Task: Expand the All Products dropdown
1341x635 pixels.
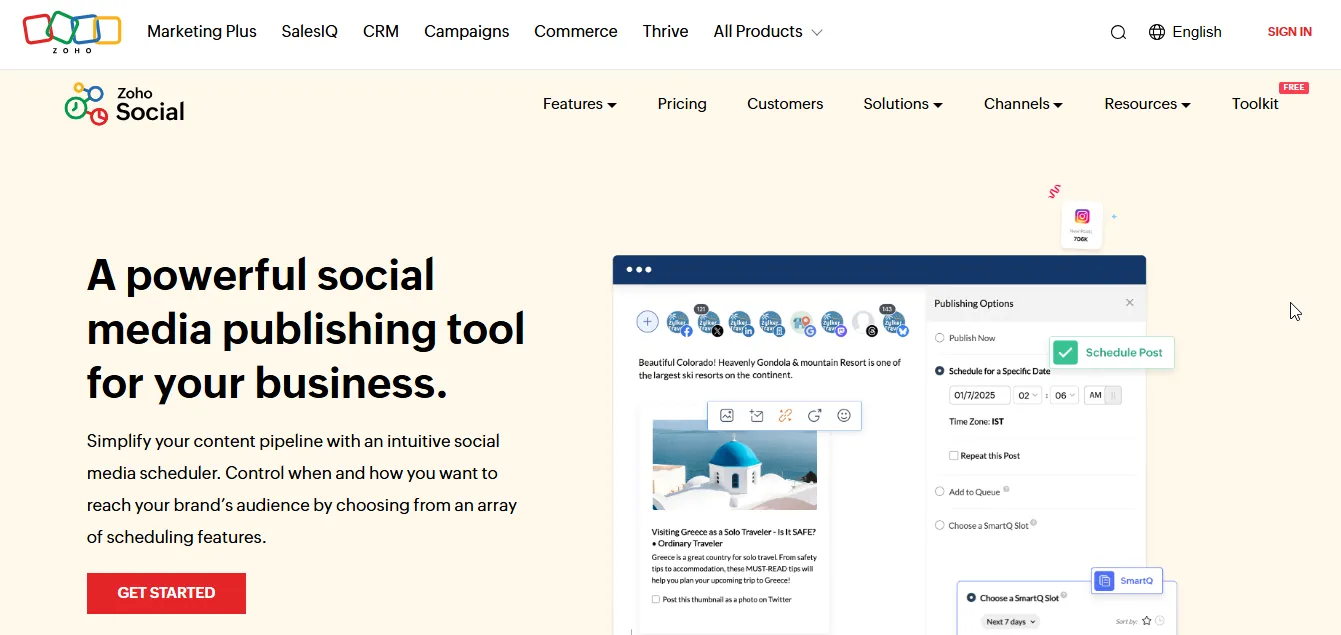Action: [768, 32]
